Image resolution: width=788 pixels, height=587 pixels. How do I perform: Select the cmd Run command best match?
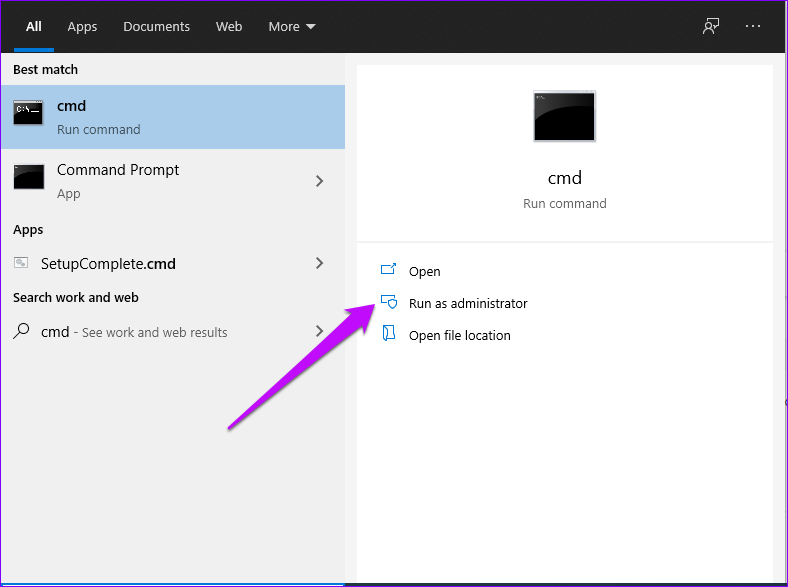[173, 117]
